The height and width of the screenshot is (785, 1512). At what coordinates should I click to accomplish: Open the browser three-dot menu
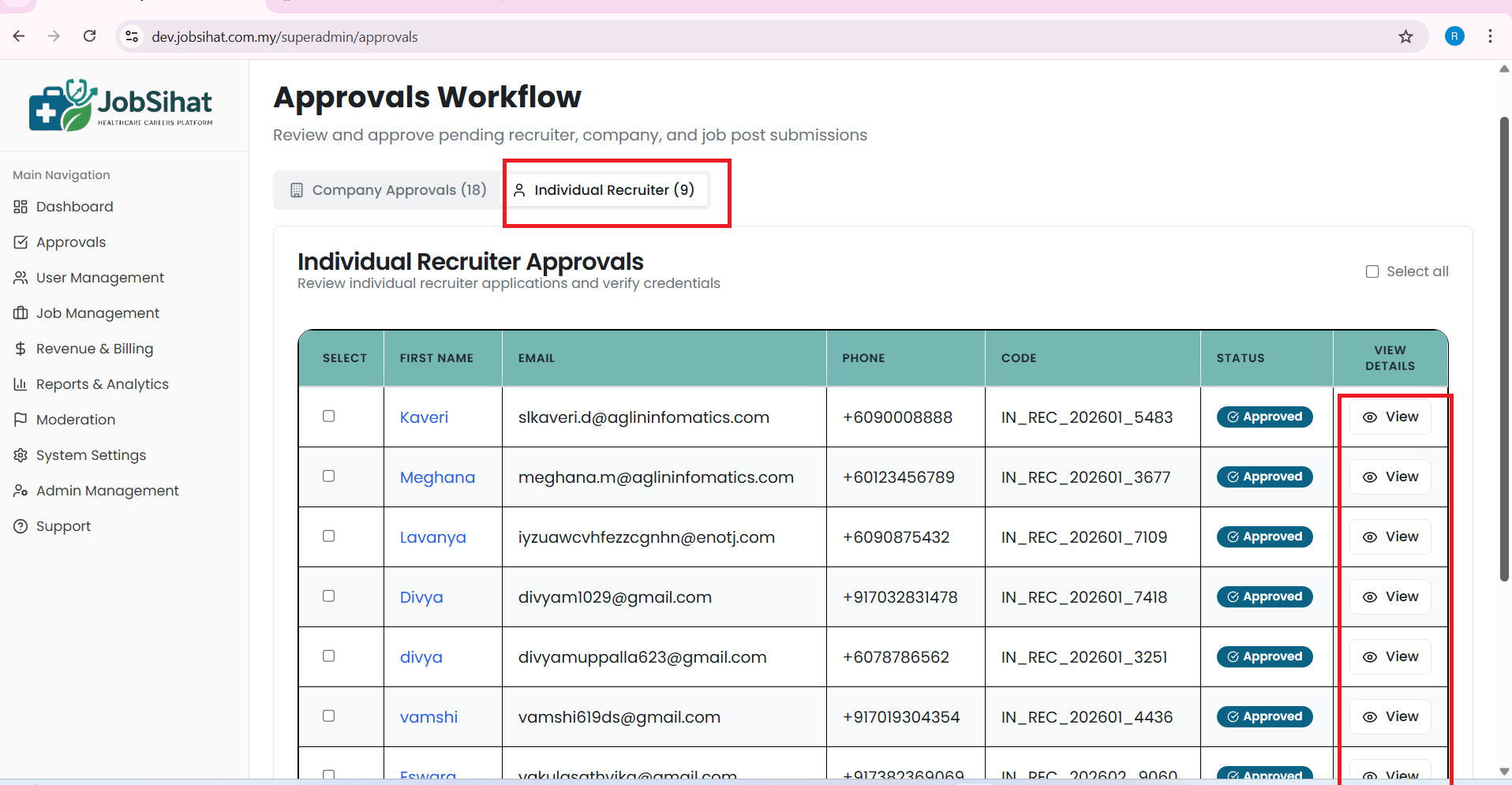pyautogui.click(x=1490, y=36)
